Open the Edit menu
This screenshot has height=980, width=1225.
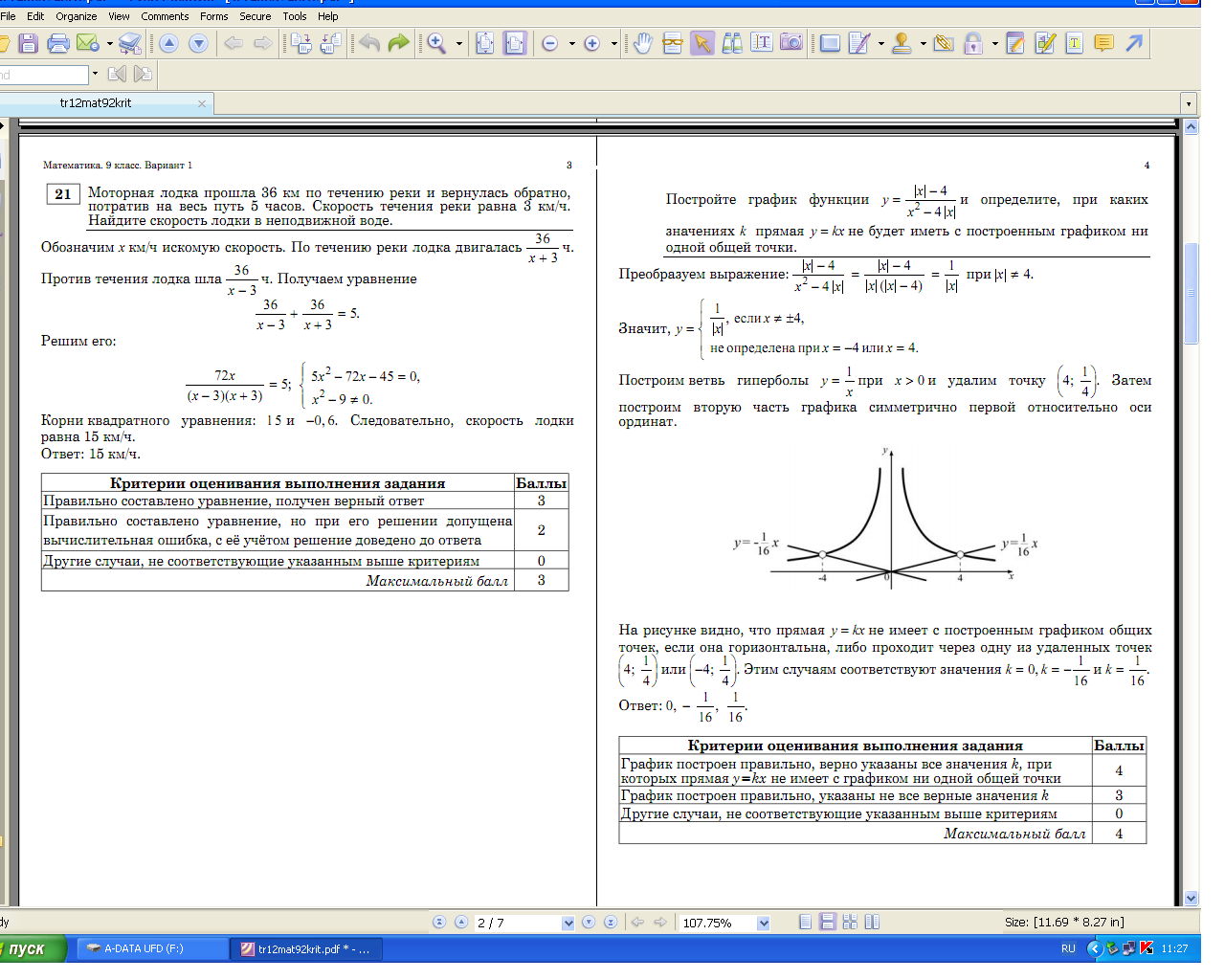(x=35, y=16)
